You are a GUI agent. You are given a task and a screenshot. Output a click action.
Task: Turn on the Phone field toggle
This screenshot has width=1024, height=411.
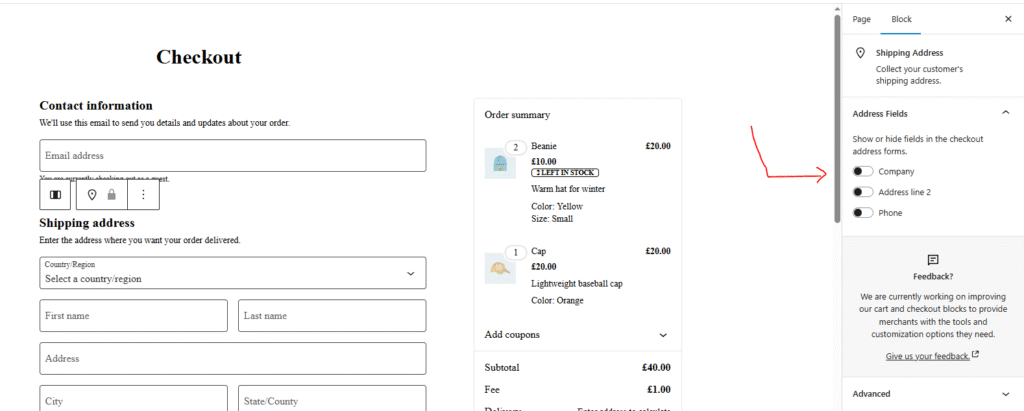pyautogui.click(x=863, y=213)
